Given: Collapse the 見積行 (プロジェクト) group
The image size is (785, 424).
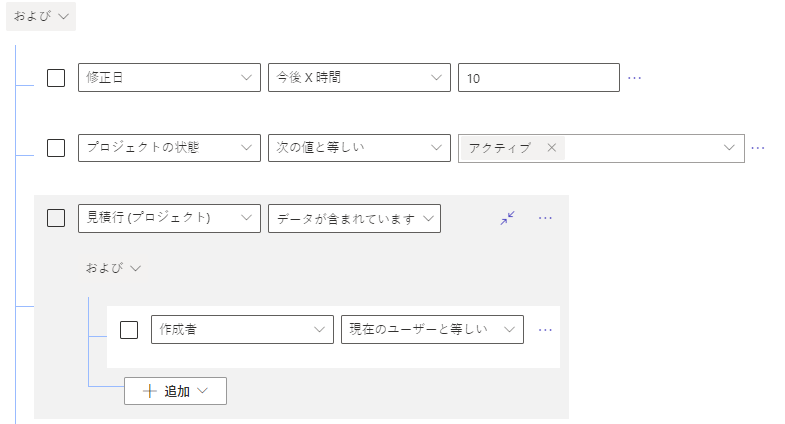Looking at the screenshot, I should click(x=508, y=218).
